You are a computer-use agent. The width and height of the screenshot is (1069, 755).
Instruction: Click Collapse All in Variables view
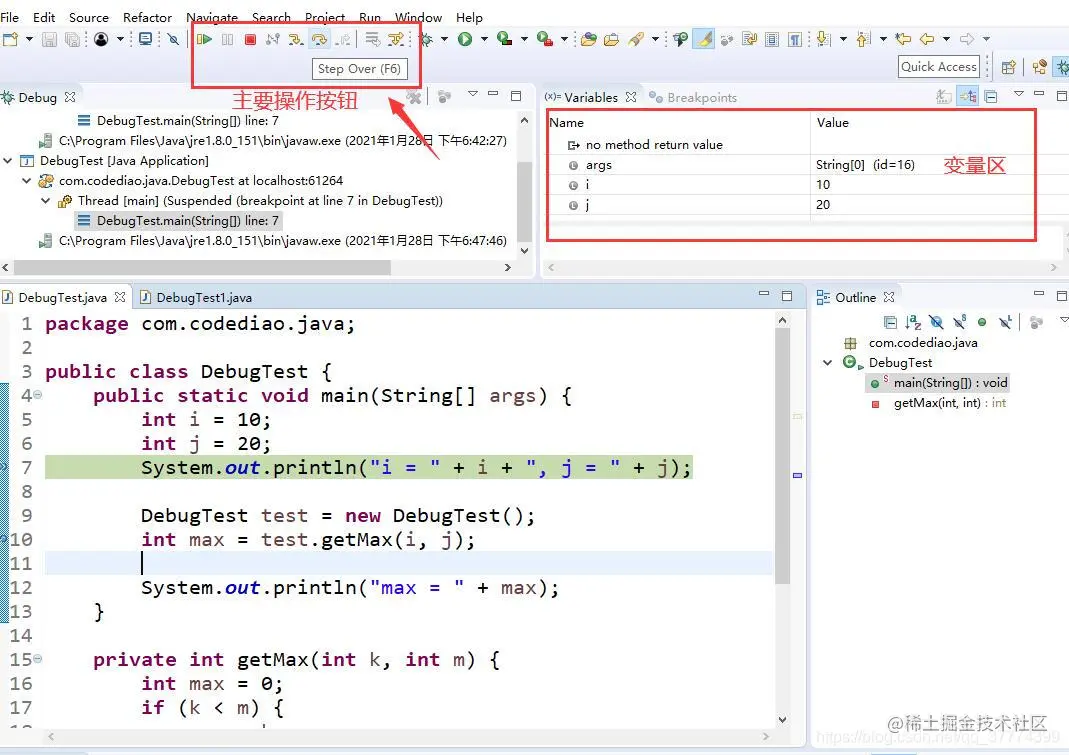(991, 97)
